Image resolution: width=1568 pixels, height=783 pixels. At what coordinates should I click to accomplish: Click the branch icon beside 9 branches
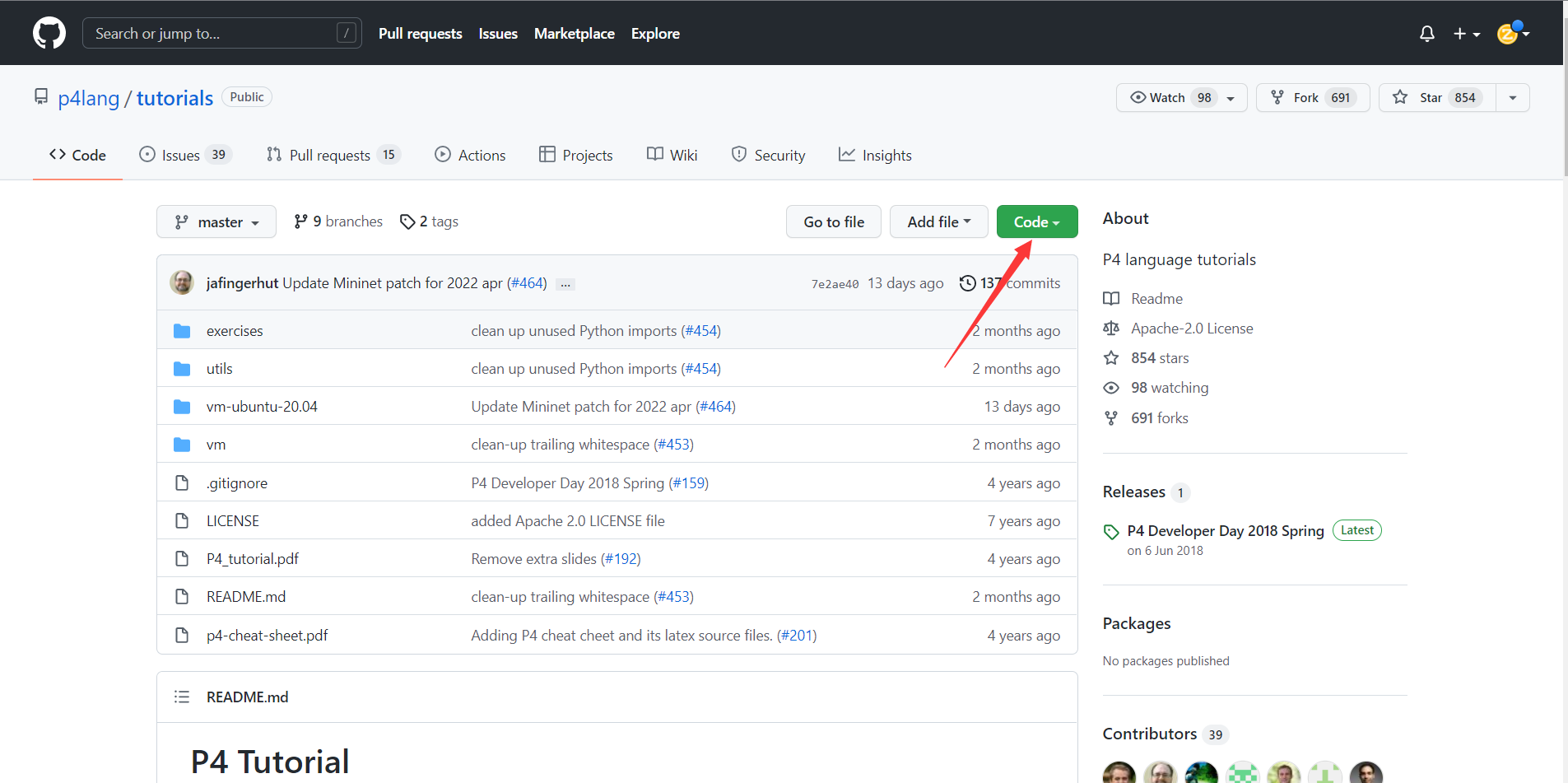click(x=301, y=221)
